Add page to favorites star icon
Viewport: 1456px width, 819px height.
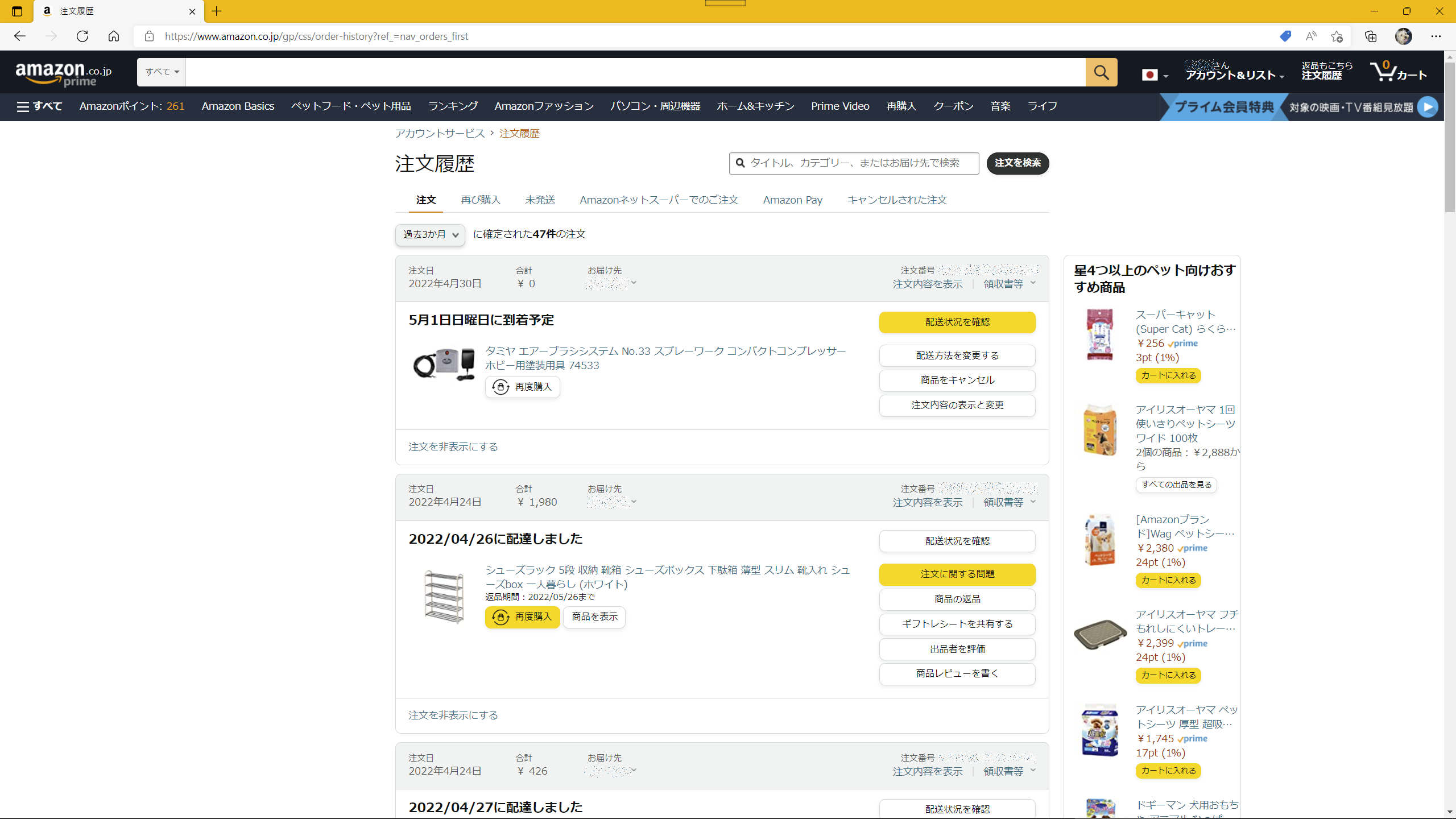pyautogui.click(x=1337, y=36)
